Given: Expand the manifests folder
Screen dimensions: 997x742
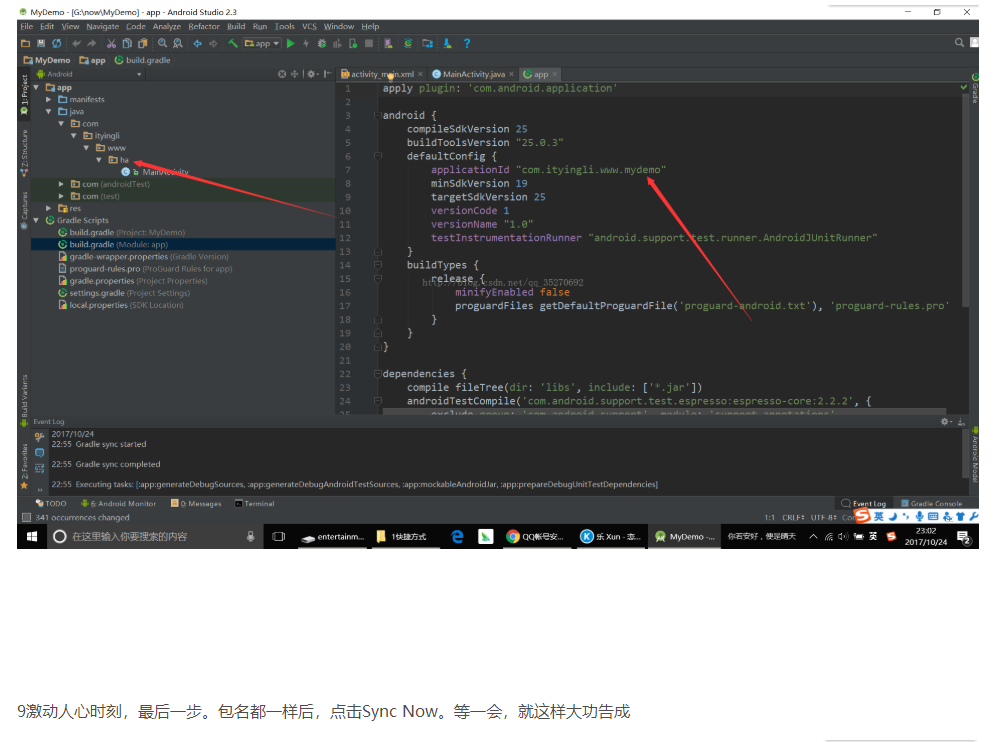Looking at the screenshot, I should pyautogui.click(x=49, y=100).
